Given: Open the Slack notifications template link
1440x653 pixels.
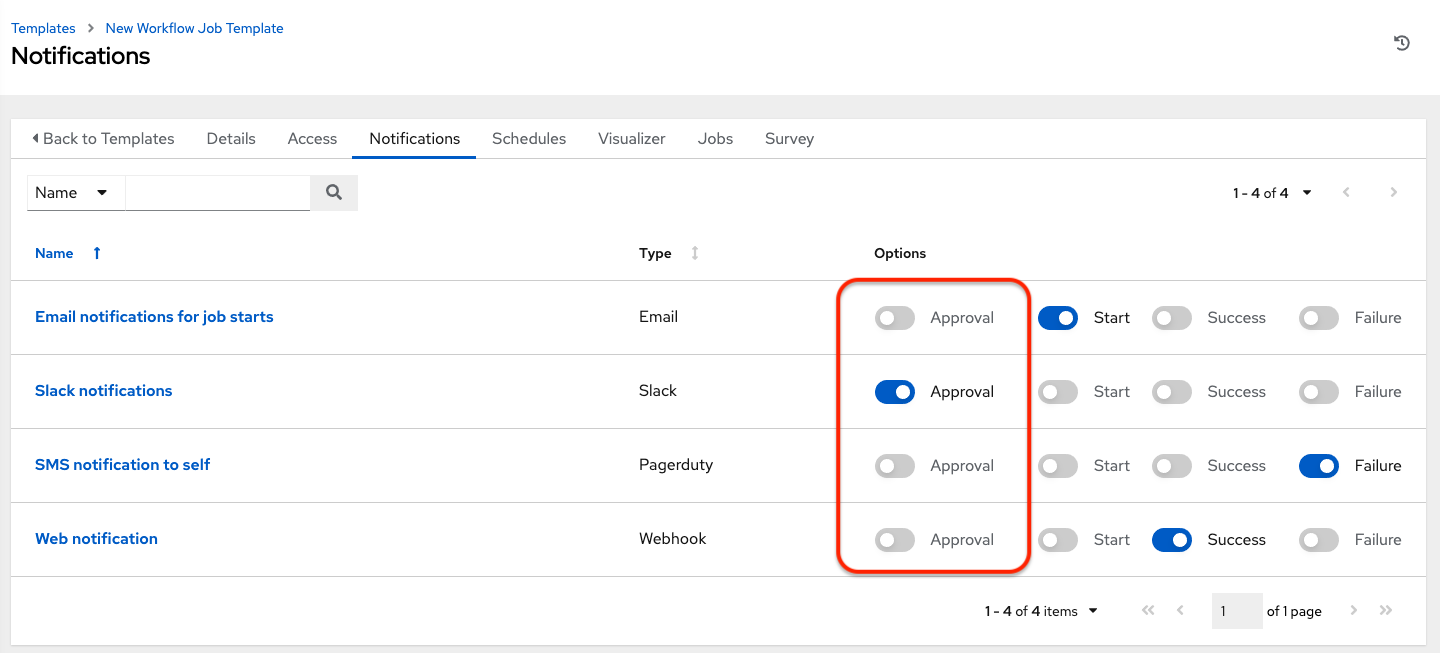Looking at the screenshot, I should 103,390.
